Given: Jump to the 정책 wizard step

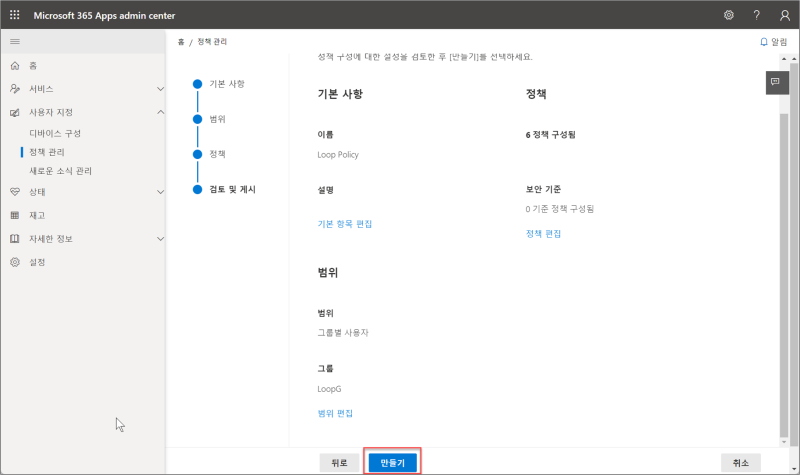Looking at the screenshot, I should point(217,154).
